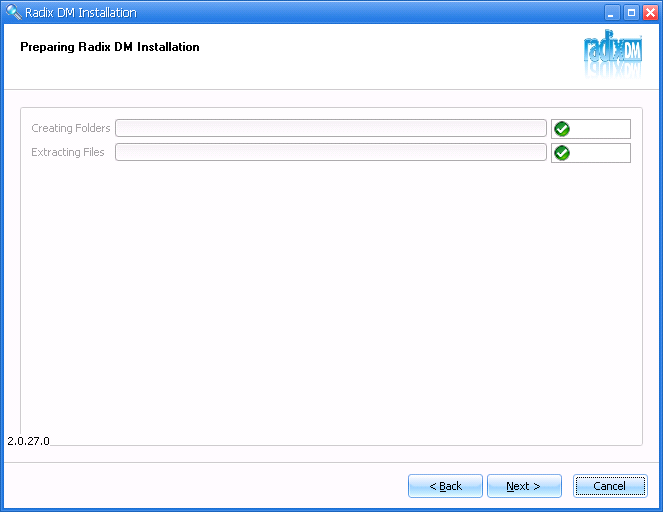Minimize the installer window
Screen dimensions: 663x512
pyautogui.click(x=611, y=13)
